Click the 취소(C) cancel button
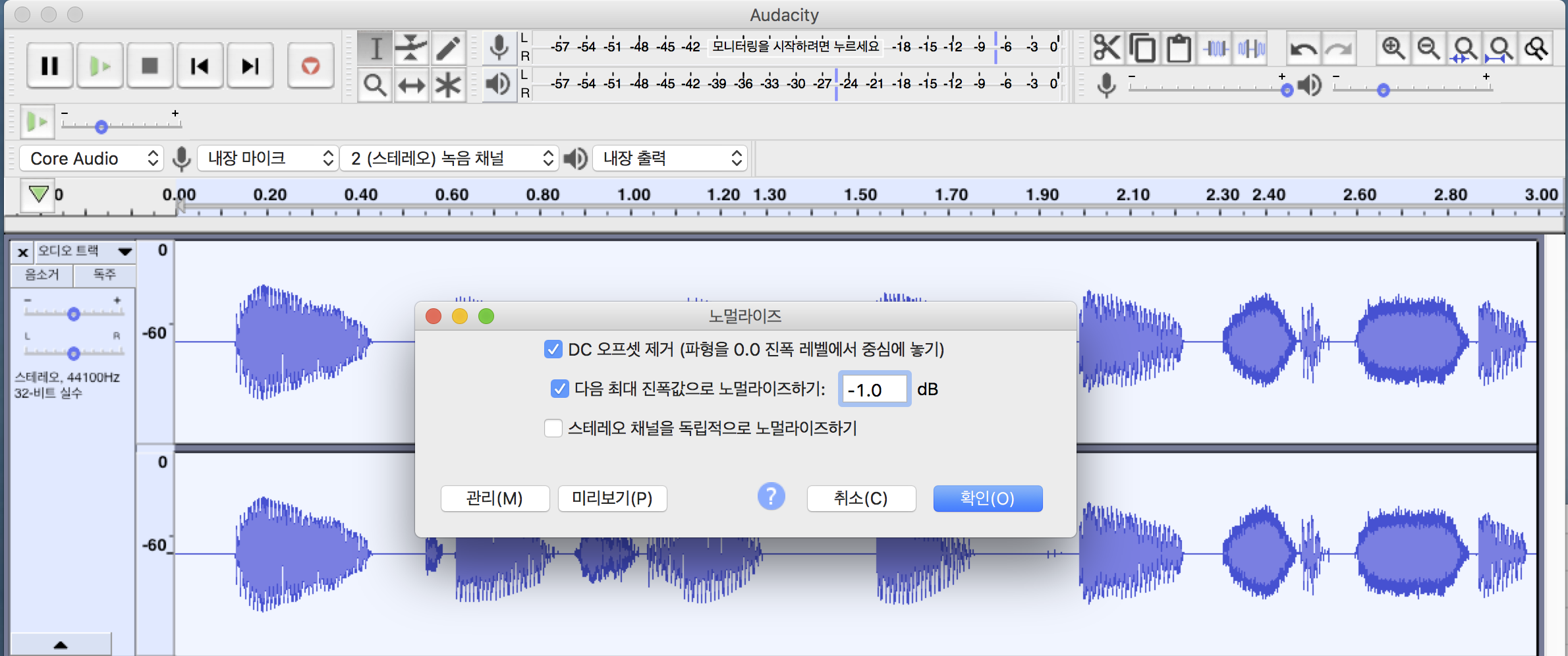The width and height of the screenshot is (1568, 656). click(x=861, y=498)
